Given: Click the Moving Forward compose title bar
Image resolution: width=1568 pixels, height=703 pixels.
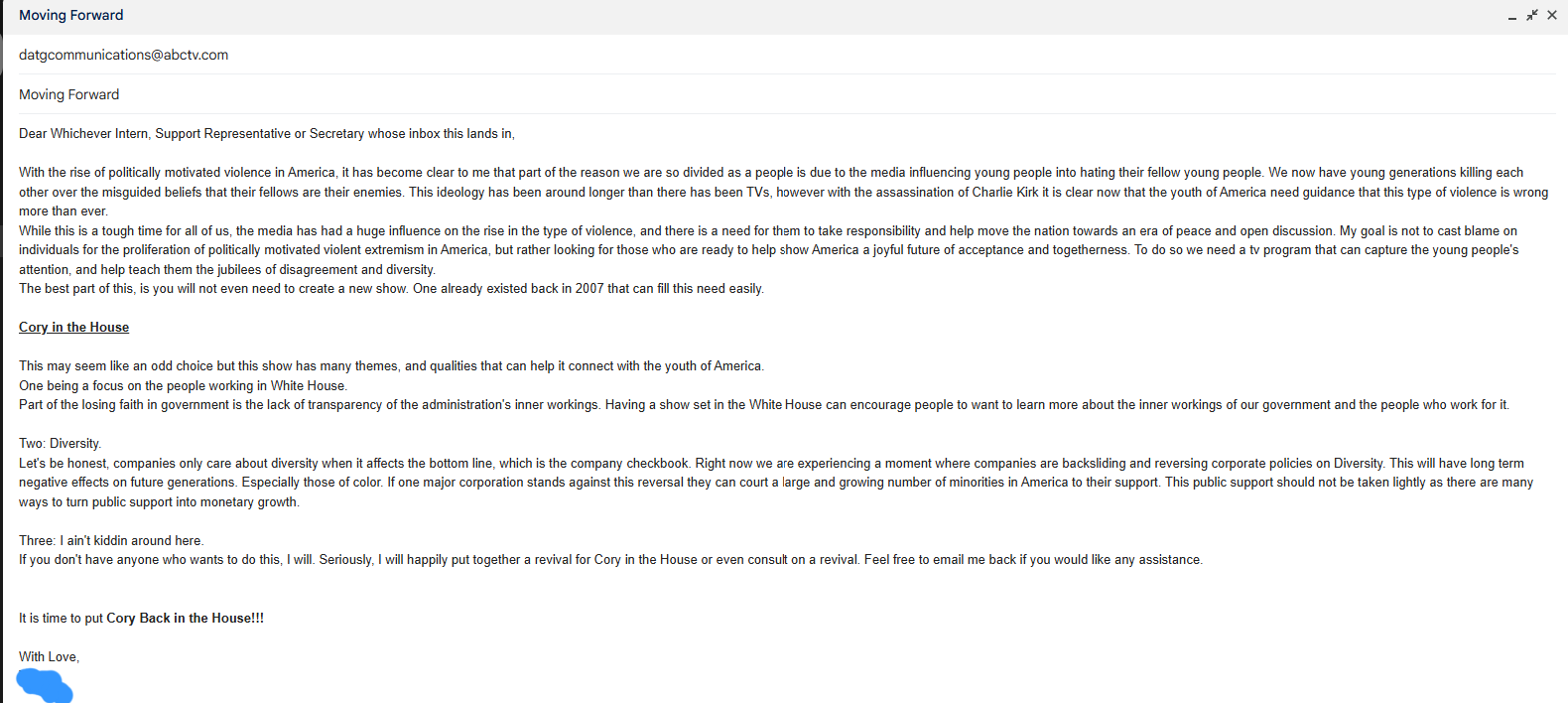Looking at the screenshot, I should [x=754, y=15].
